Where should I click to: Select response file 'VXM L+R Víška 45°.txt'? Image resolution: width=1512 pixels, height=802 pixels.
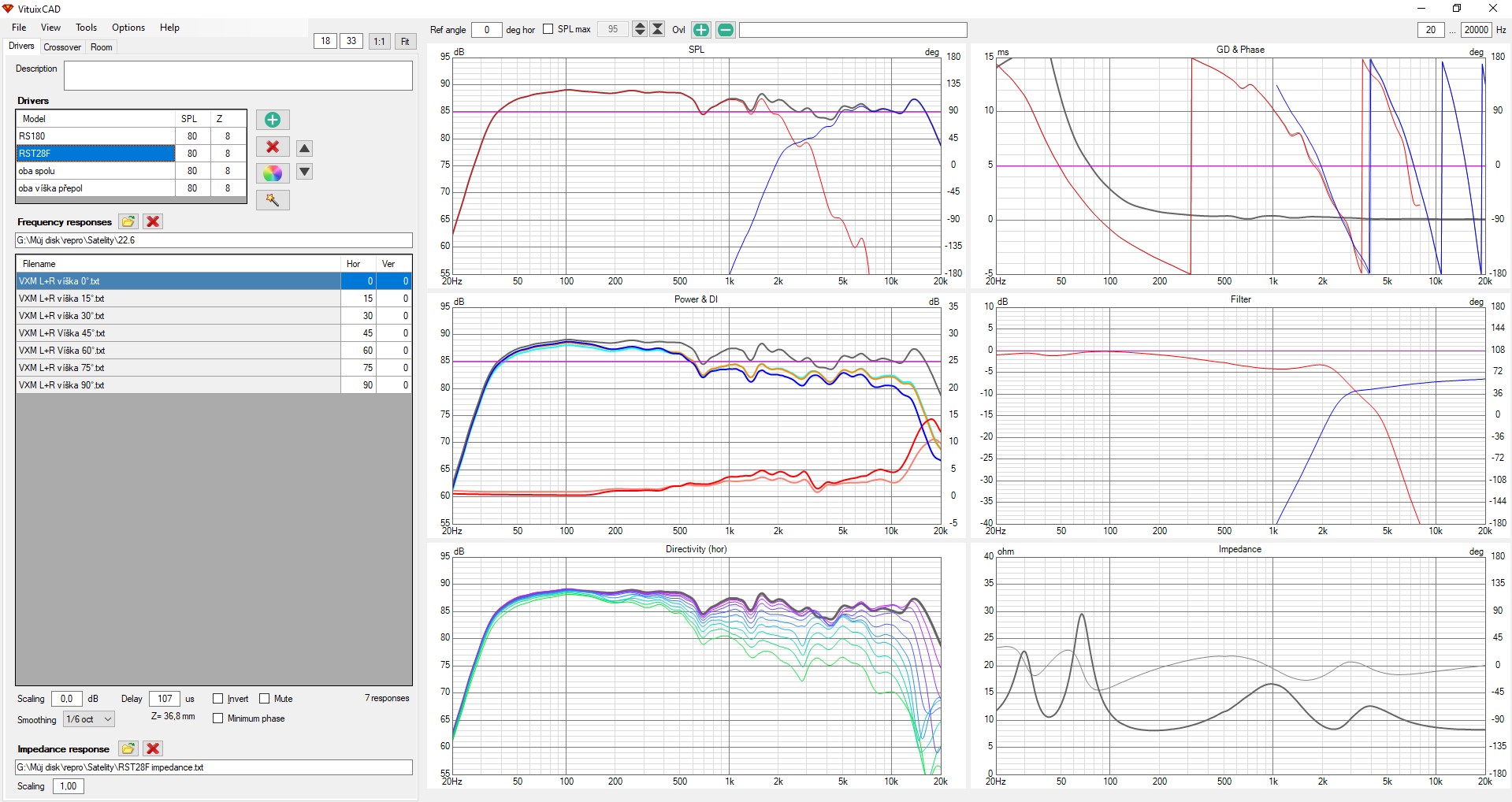pos(214,333)
